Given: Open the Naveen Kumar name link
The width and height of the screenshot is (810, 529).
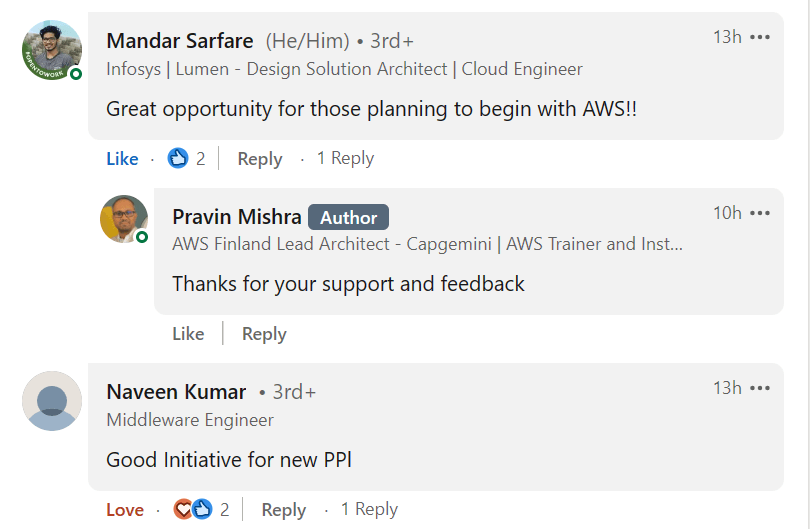Looking at the screenshot, I should pos(176,392).
